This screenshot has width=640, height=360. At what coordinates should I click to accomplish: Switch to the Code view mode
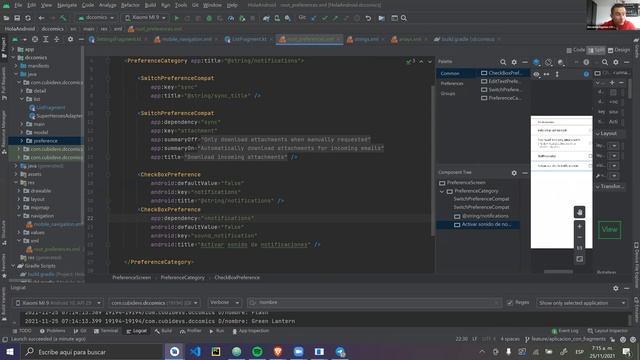tap(576, 50)
